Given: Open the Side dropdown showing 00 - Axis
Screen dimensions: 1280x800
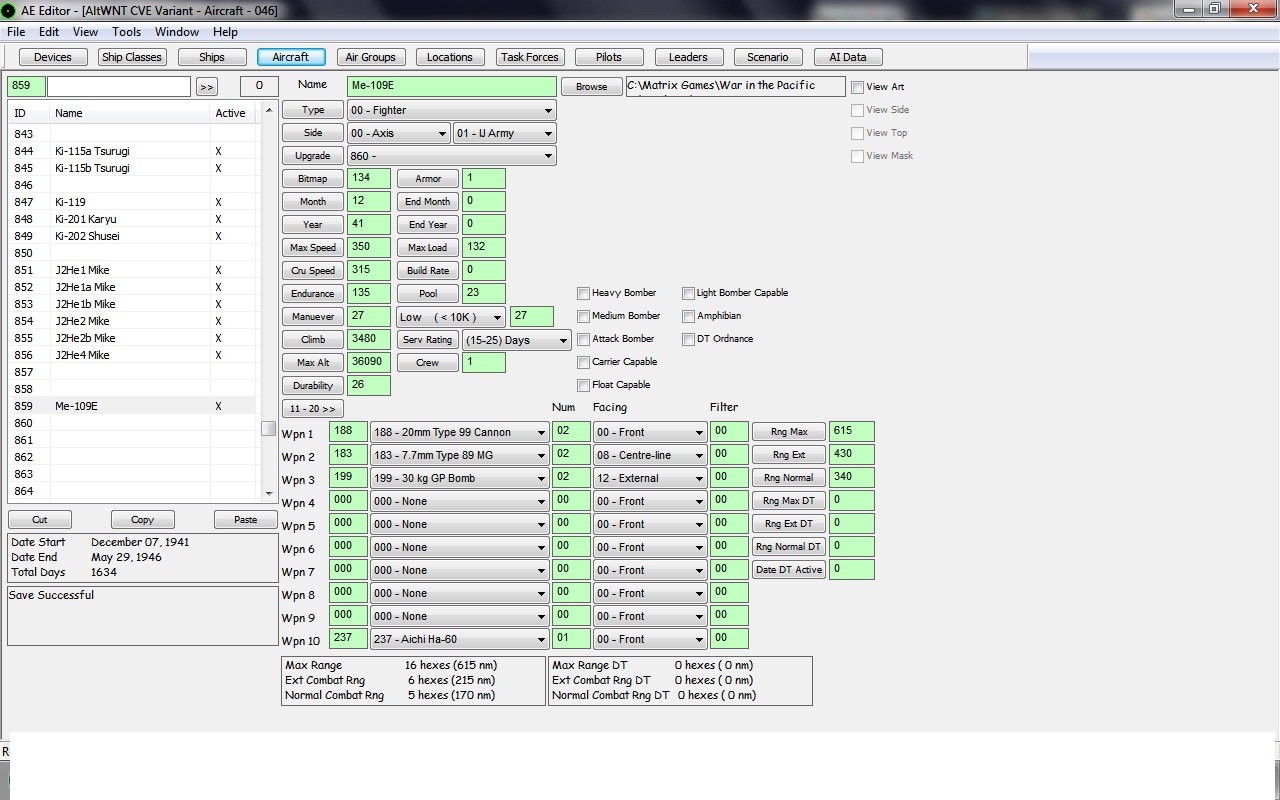Looking at the screenshot, I should 398,133.
